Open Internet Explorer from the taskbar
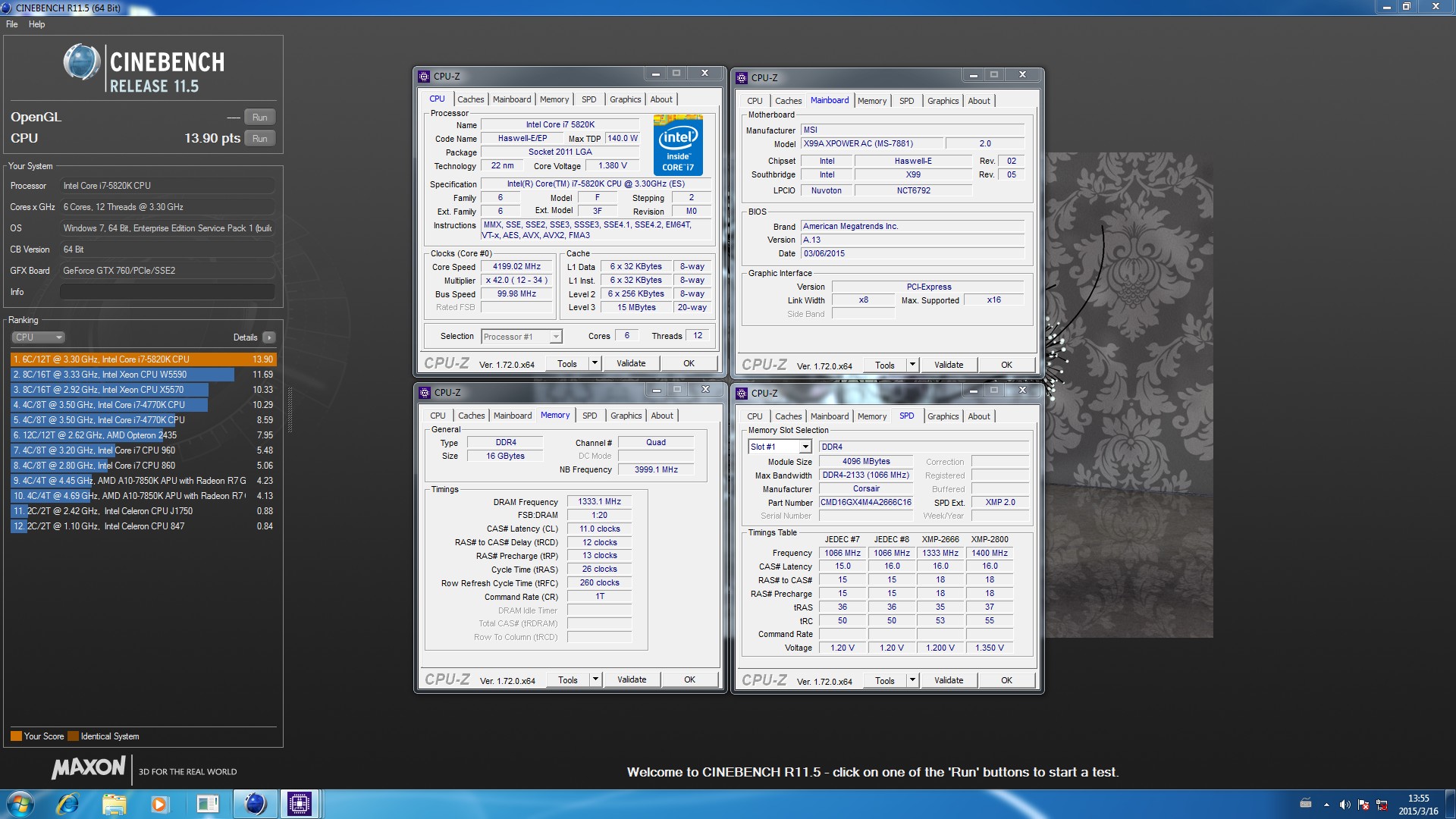1456x819 pixels. click(67, 804)
